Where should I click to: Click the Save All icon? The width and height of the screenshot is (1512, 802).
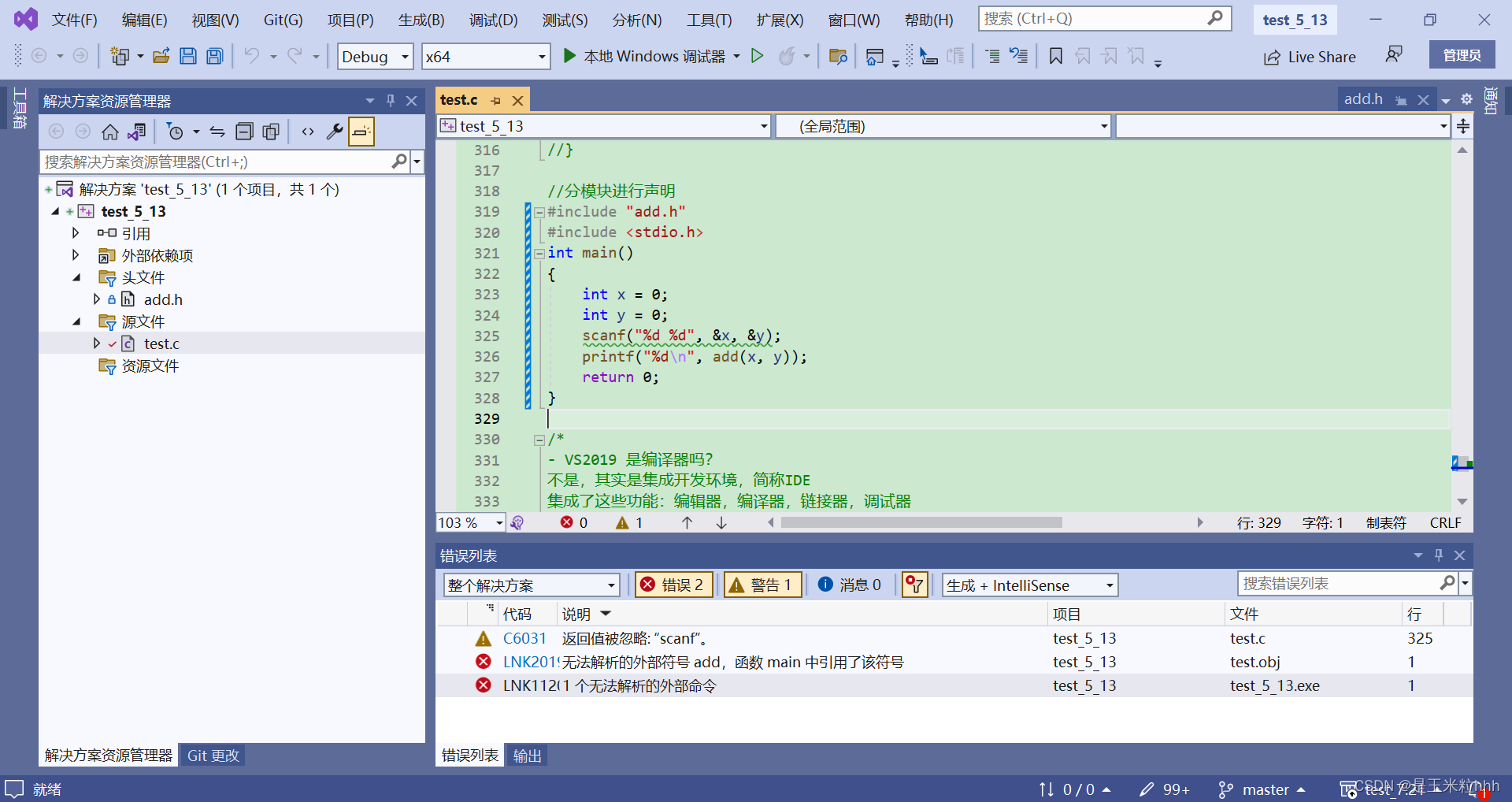coord(214,56)
